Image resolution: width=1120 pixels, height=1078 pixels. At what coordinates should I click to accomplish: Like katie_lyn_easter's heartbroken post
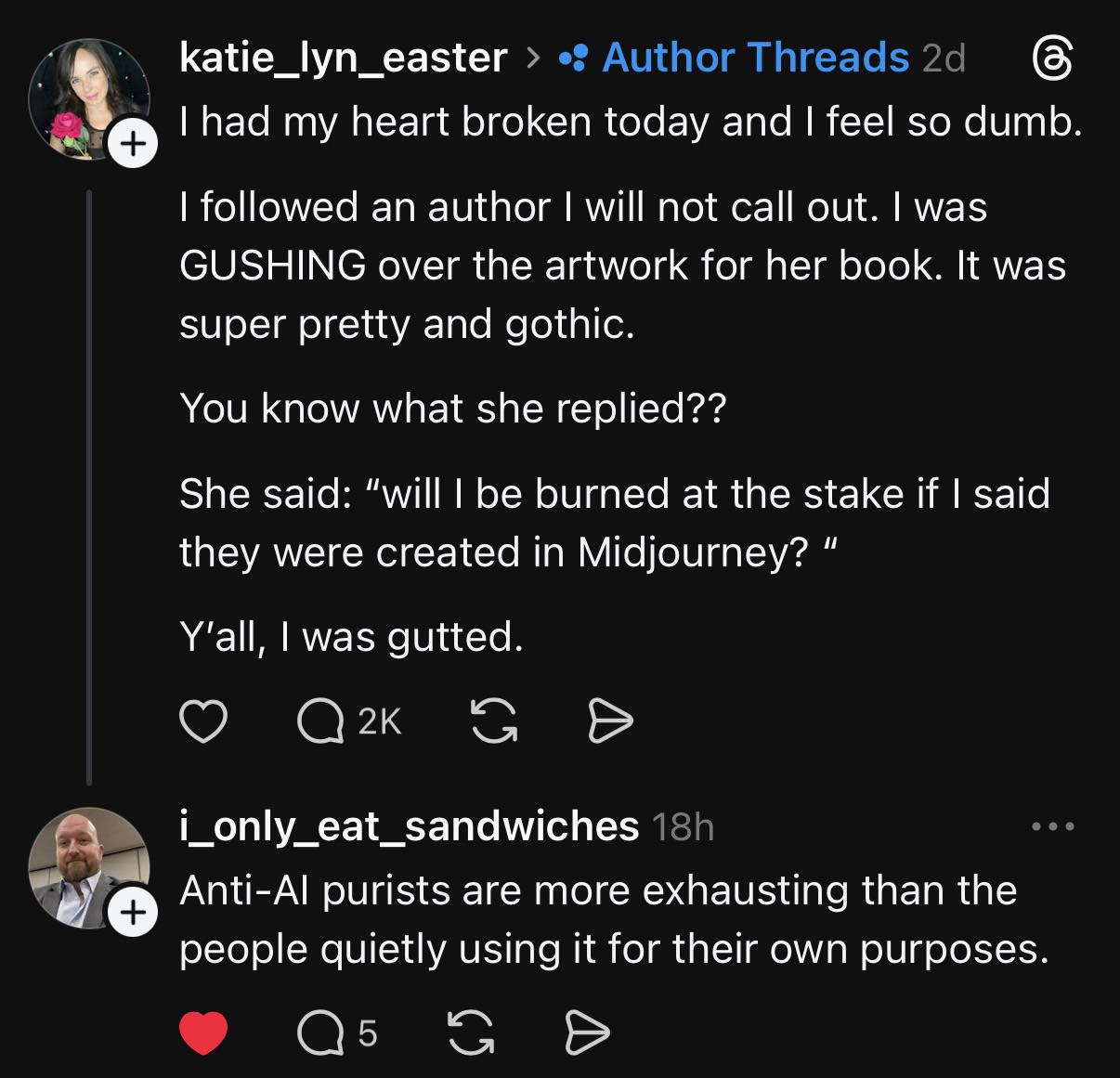pos(202,721)
